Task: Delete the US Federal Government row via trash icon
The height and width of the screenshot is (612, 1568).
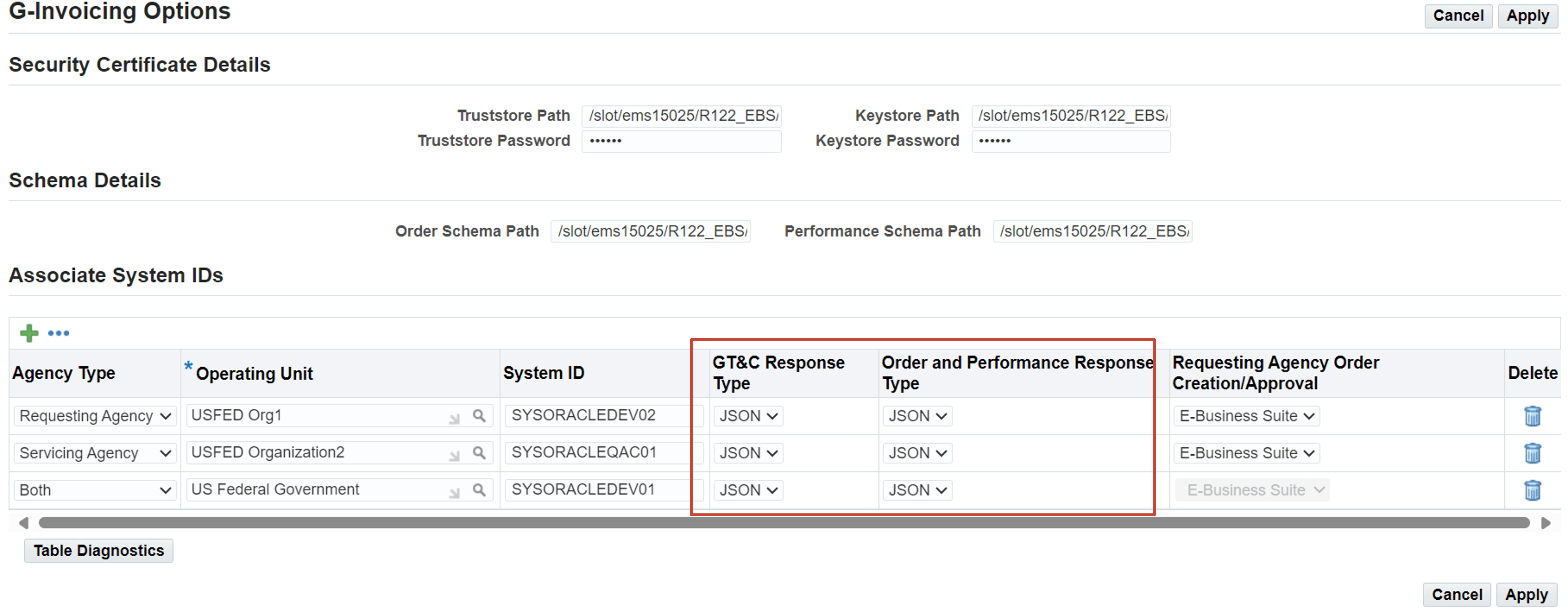Action: (x=1533, y=490)
